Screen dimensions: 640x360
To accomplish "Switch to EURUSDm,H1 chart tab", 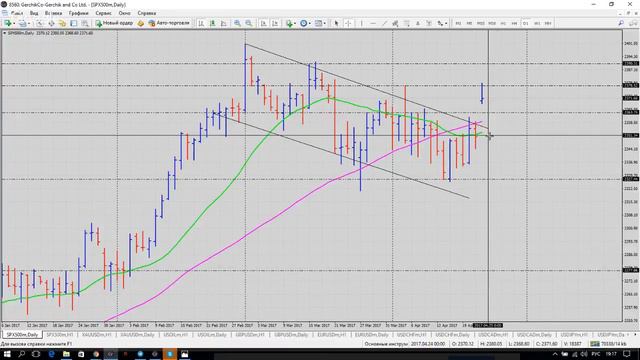I will [331, 335].
